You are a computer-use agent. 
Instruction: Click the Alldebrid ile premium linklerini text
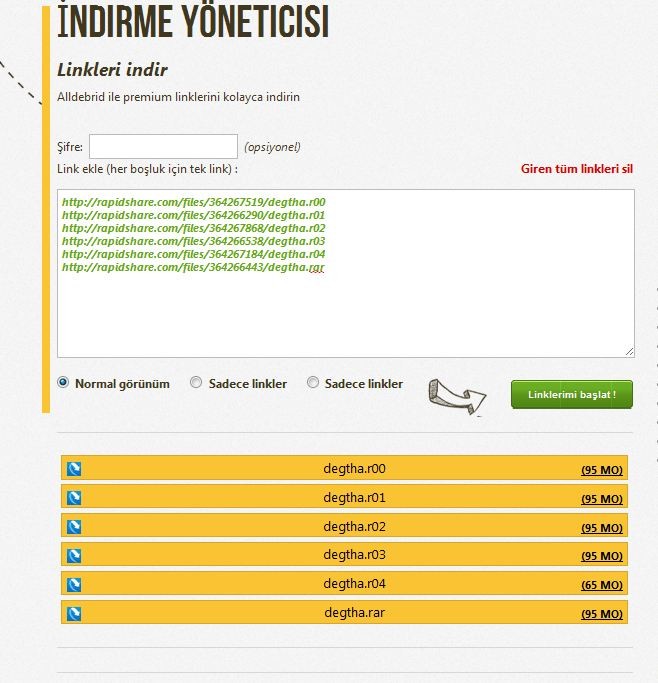(x=179, y=97)
